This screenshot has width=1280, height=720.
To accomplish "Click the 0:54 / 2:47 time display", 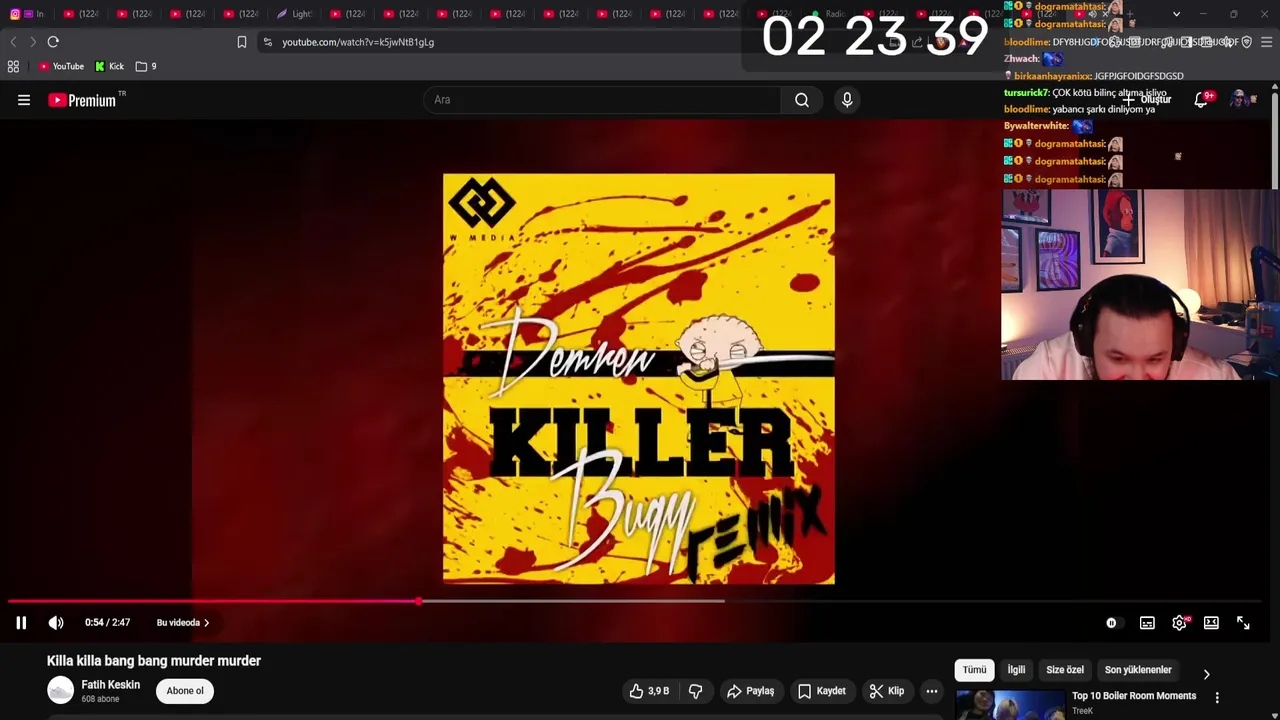I will click(107, 623).
